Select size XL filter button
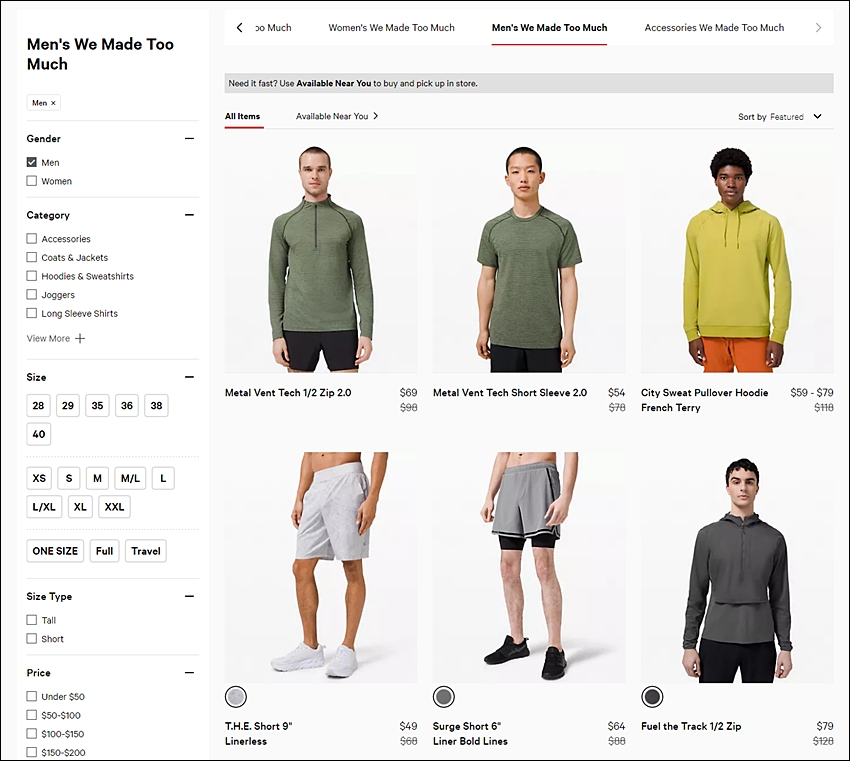 [x=80, y=507]
